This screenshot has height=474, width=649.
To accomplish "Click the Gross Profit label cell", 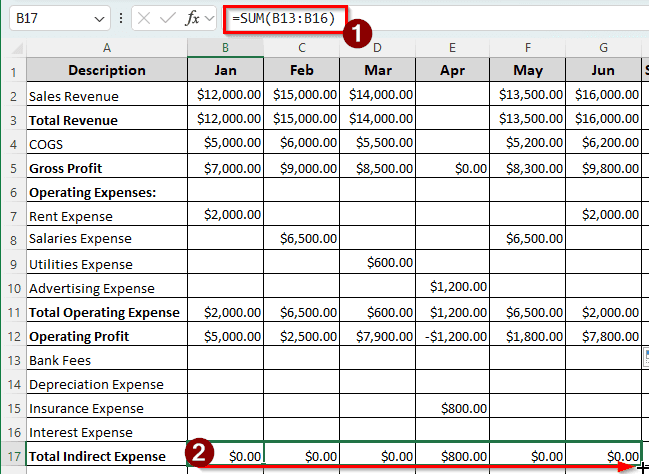I will click(107, 166).
